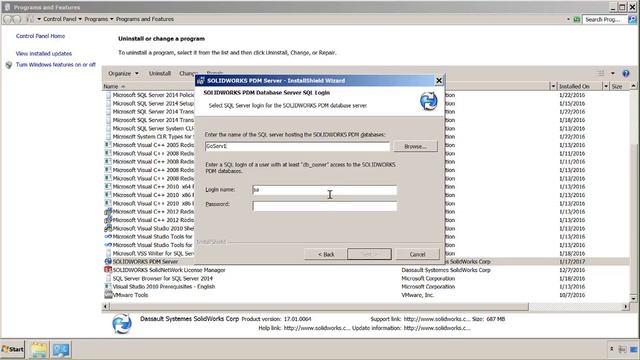The height and width of the screenshot is (360, 640).
Task: Open the Installed On column filter dropdown
Action: click(x=606, y=87)
